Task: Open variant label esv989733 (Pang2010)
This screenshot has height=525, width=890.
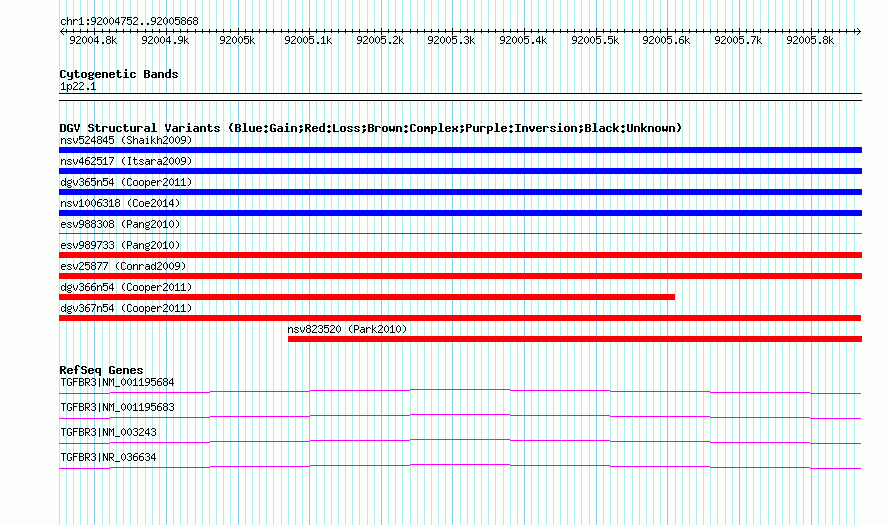Action: pos(120,245)
